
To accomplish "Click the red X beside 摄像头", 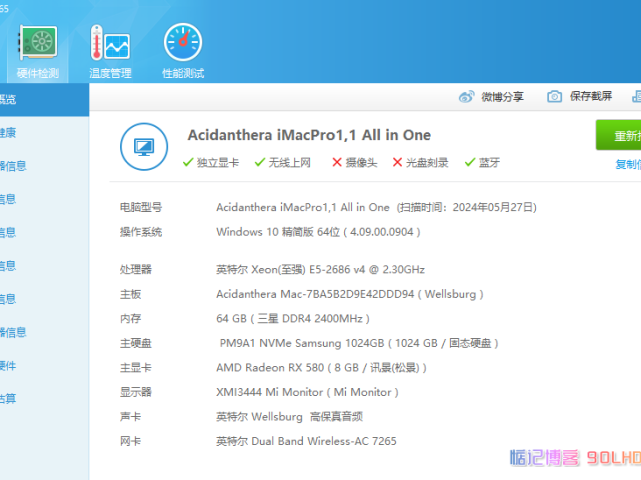I will (x=337, y=162).
